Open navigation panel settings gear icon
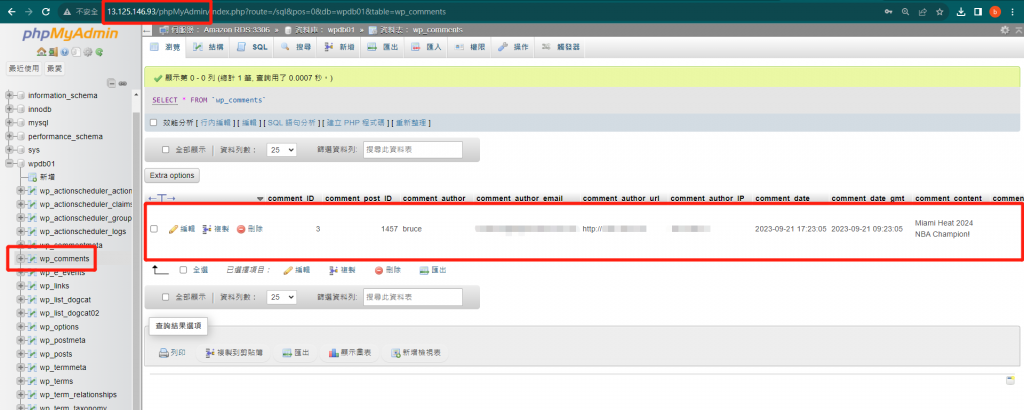 (88, 52)
